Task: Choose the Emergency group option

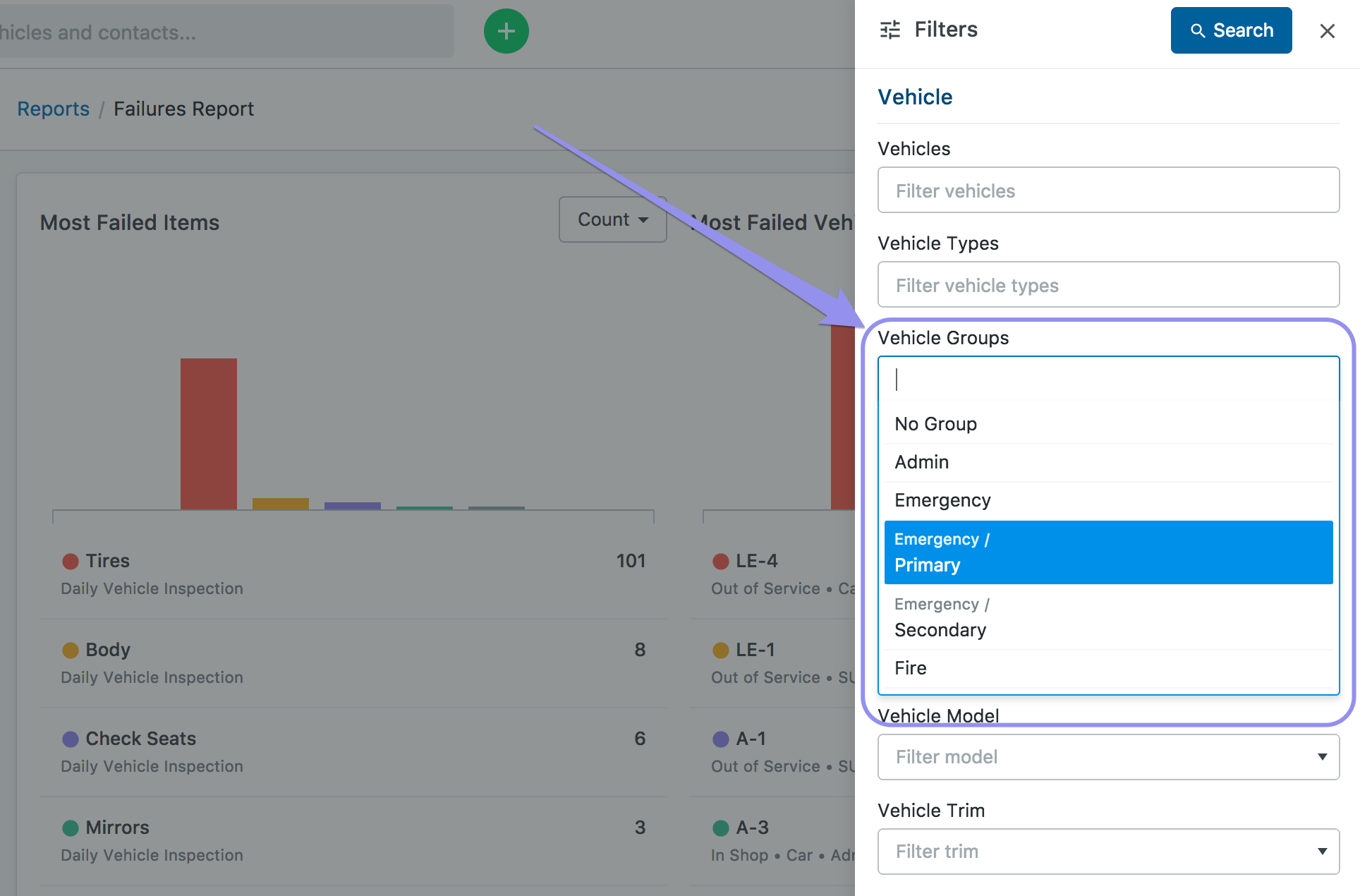Action: [x=942, y=500]
